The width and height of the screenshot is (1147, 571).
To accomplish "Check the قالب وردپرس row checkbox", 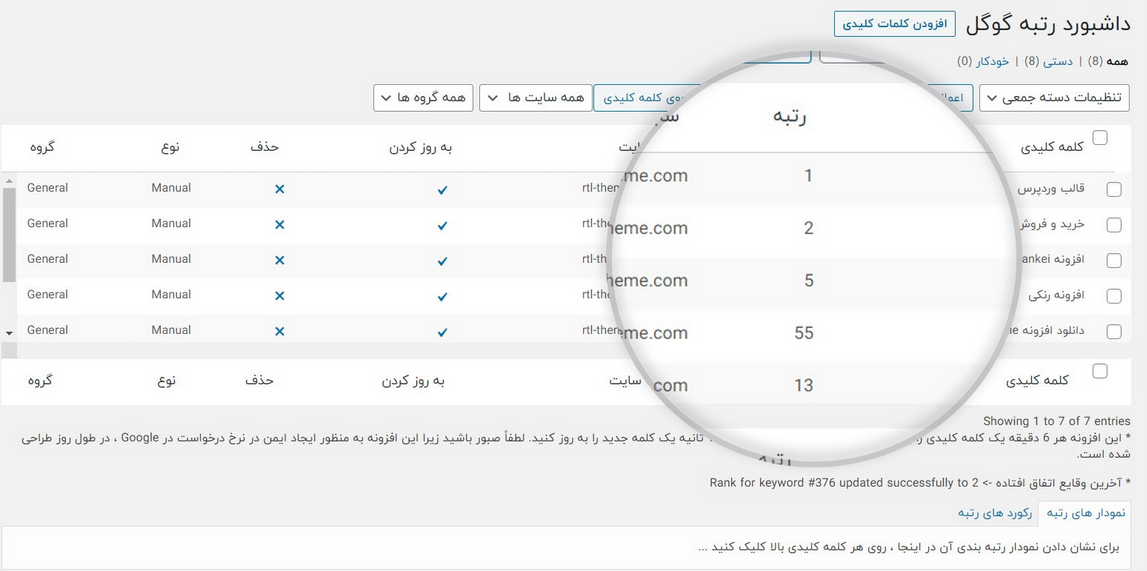I will tap(1114, 189).
